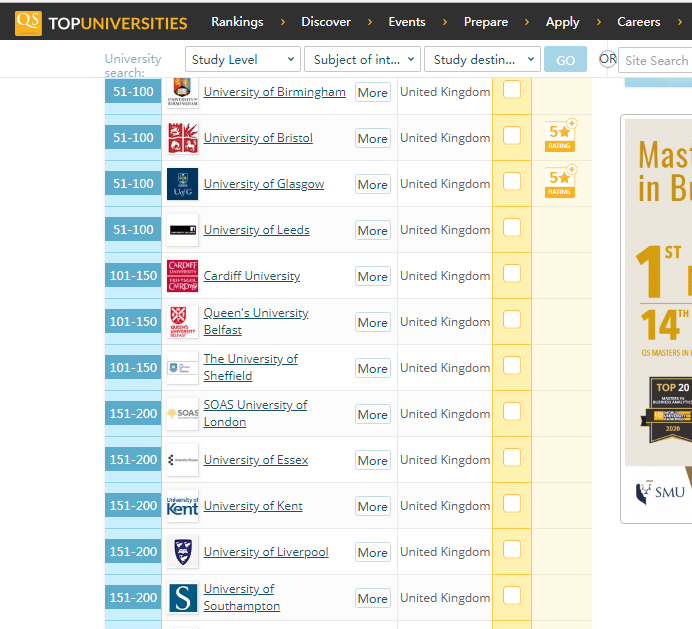Viewport: 692px width, 629px height.
Task: Open the Subject of interest dropdown
Action: (x=362, y=59)
